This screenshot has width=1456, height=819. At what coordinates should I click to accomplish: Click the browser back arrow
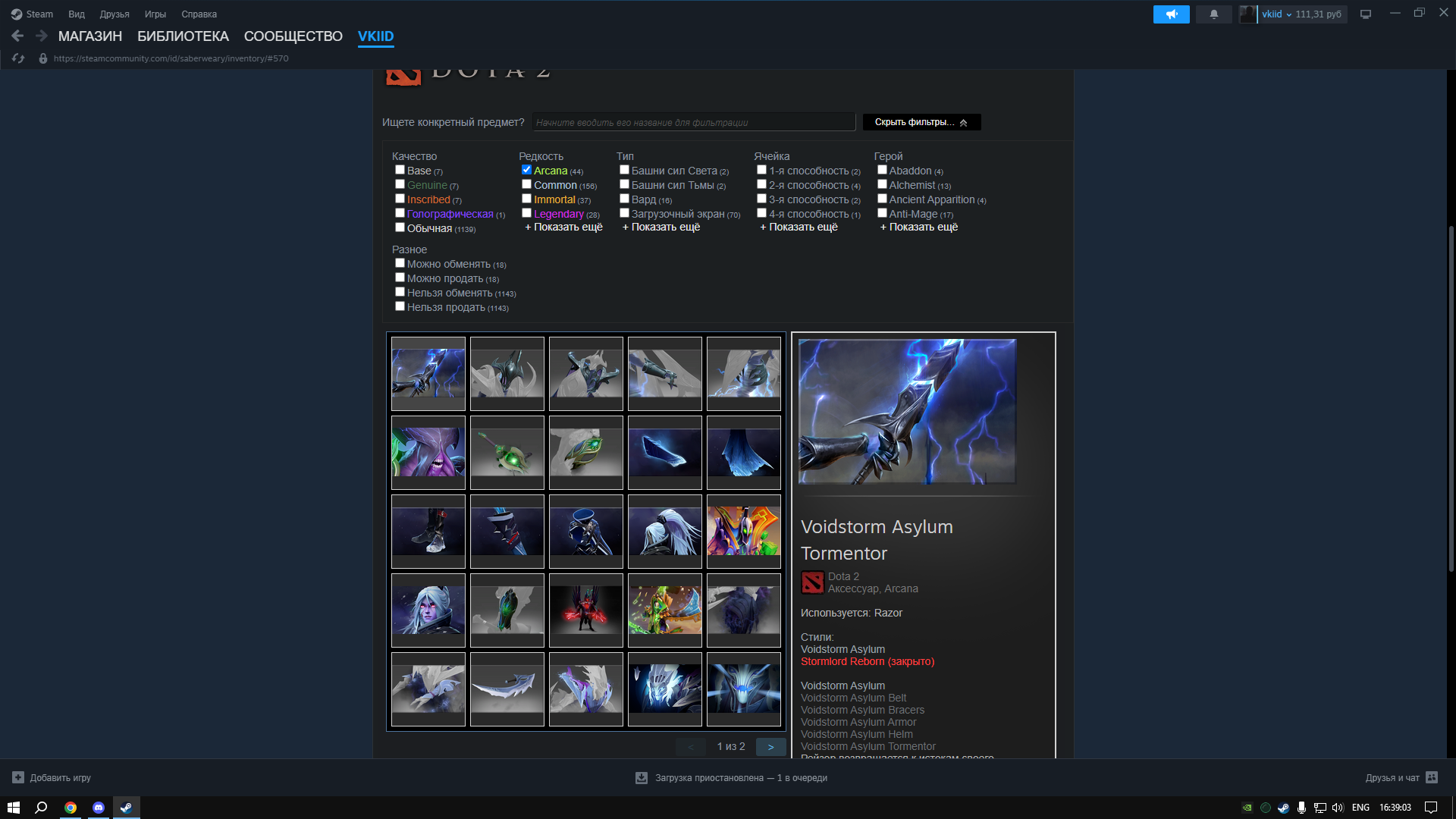(x=17, y=36)
